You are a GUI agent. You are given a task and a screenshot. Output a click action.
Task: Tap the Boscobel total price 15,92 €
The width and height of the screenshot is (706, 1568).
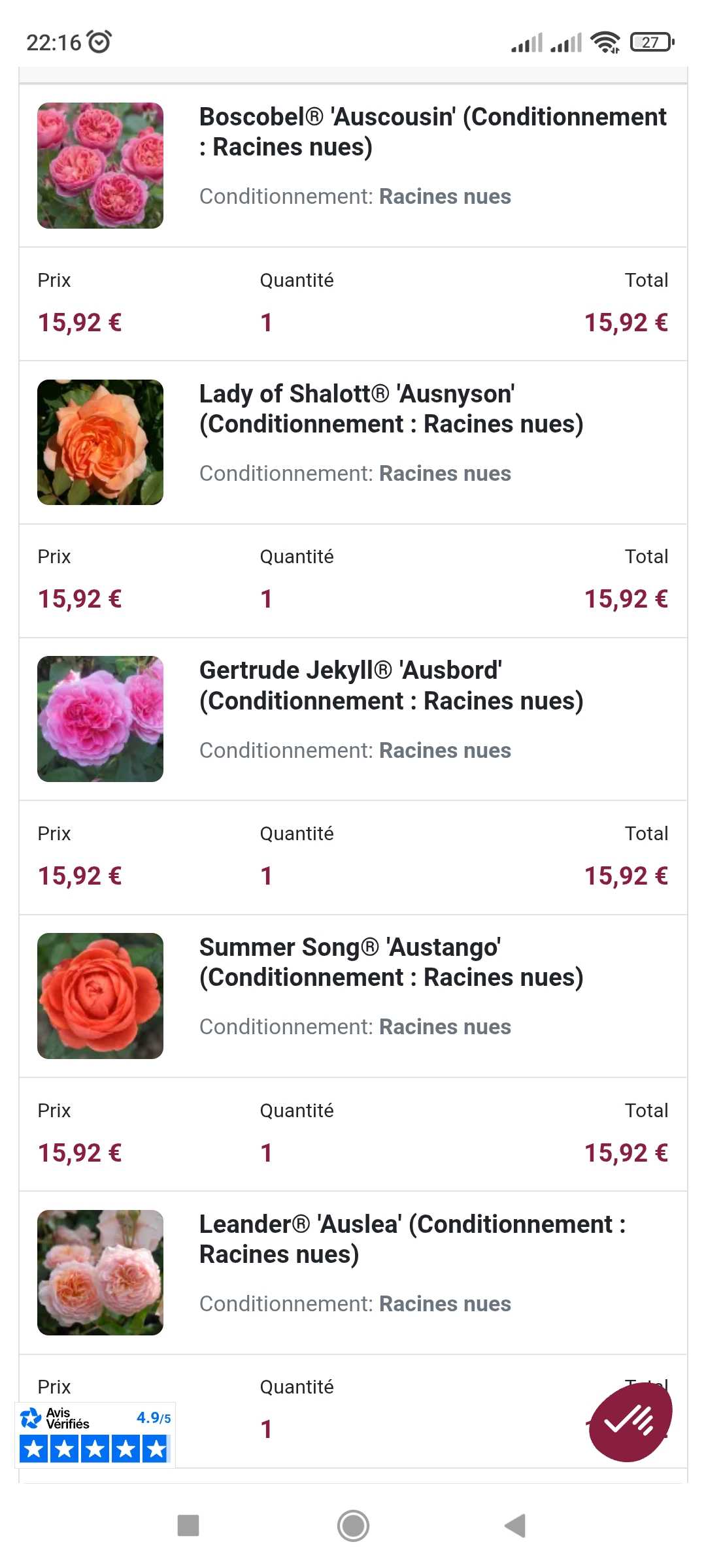(626, 323)
